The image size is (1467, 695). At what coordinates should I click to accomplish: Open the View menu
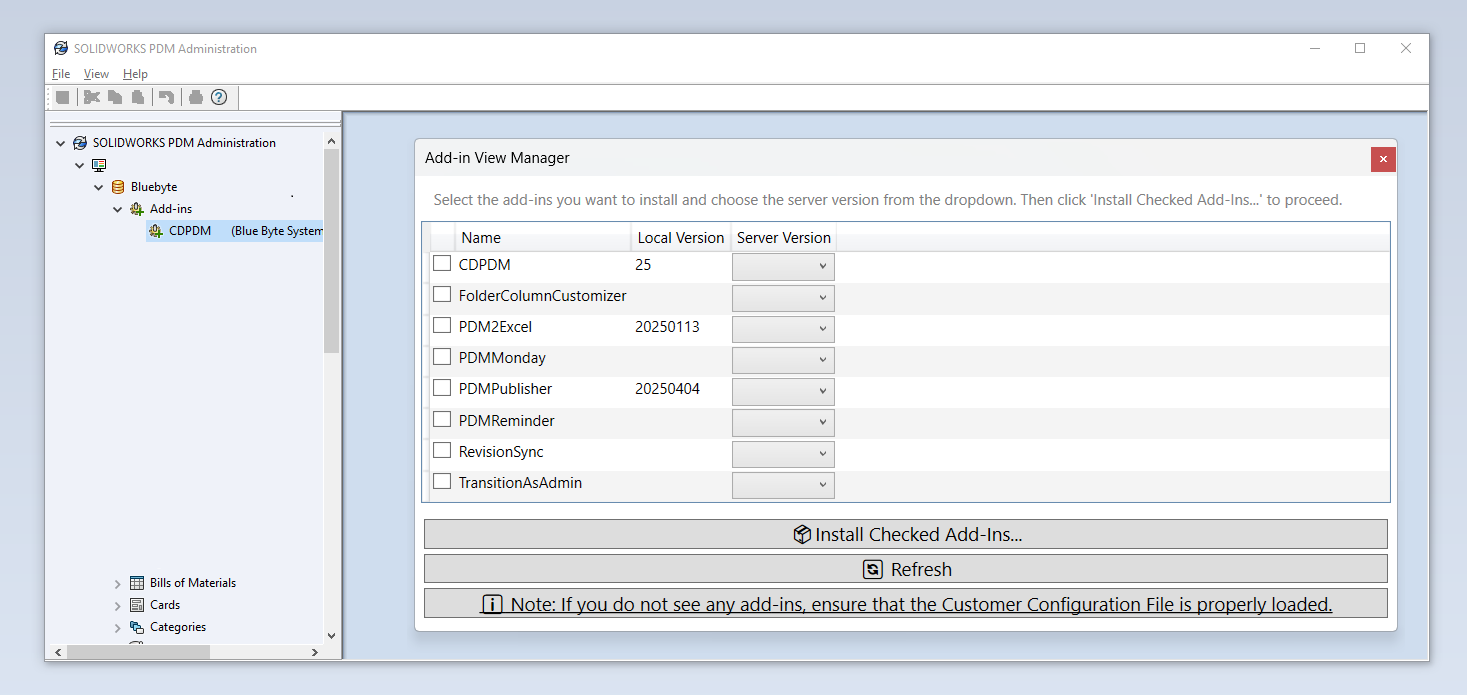[96, 74]
